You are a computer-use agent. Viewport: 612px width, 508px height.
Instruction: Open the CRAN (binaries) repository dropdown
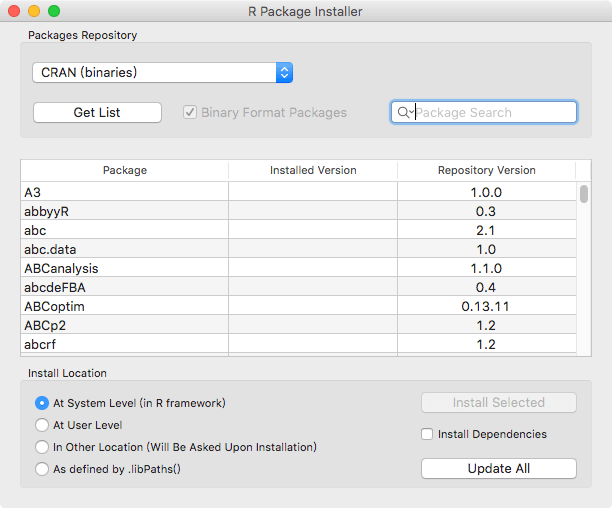tap(162, 73)
